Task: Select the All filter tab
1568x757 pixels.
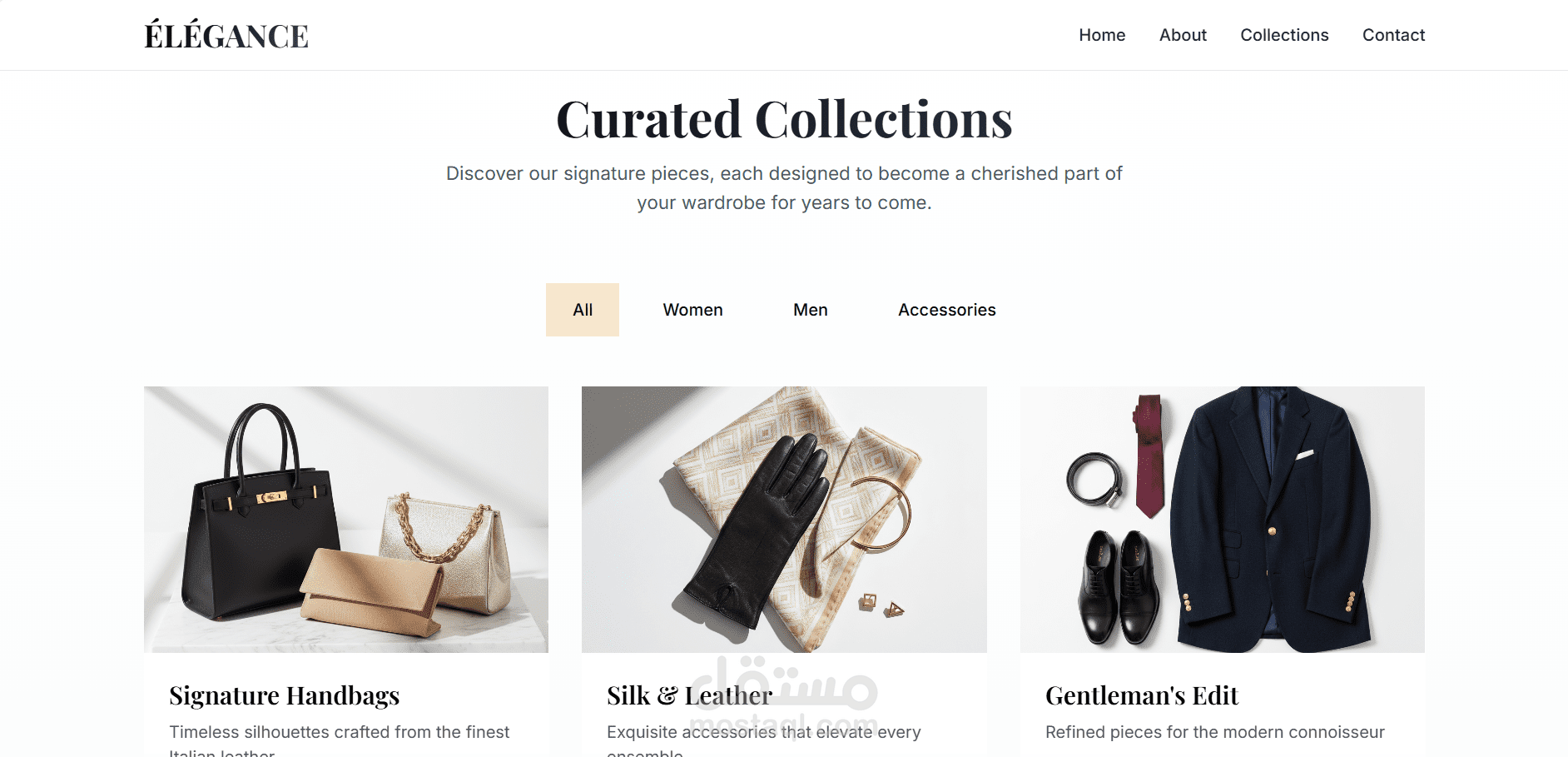Action: click(x=583, y=310)
